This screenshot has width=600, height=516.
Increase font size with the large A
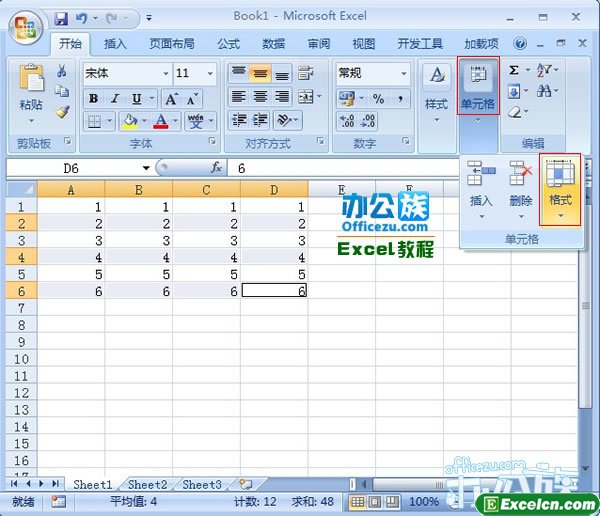[171, 99]
